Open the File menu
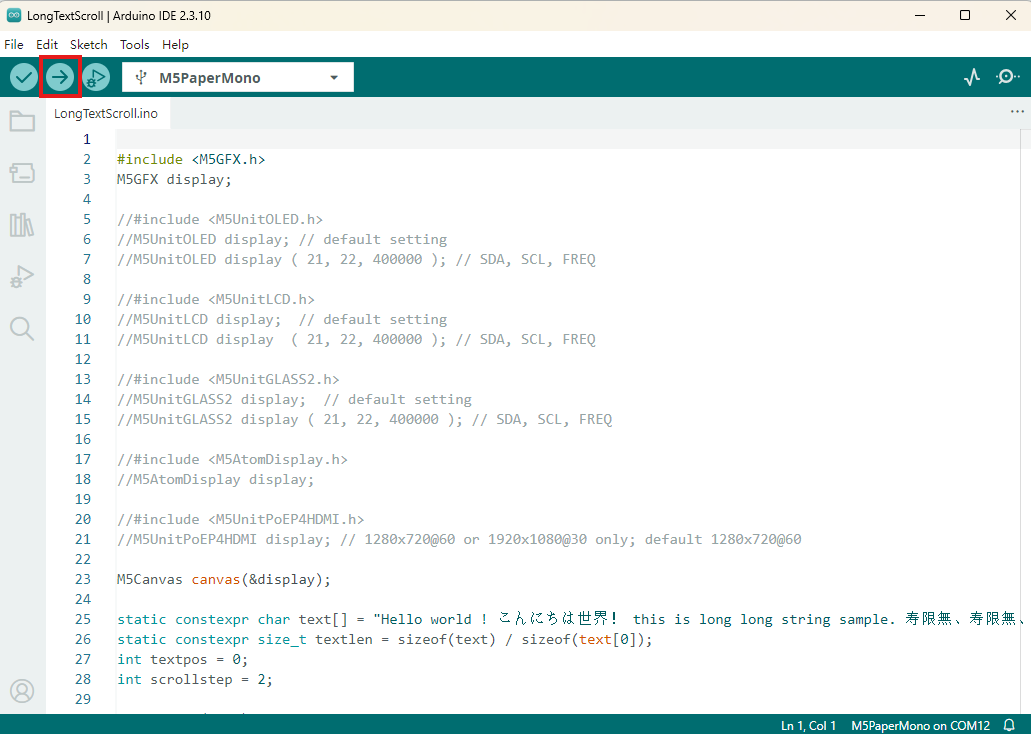This screenshot has height=734, width=1031. [14, 45]
